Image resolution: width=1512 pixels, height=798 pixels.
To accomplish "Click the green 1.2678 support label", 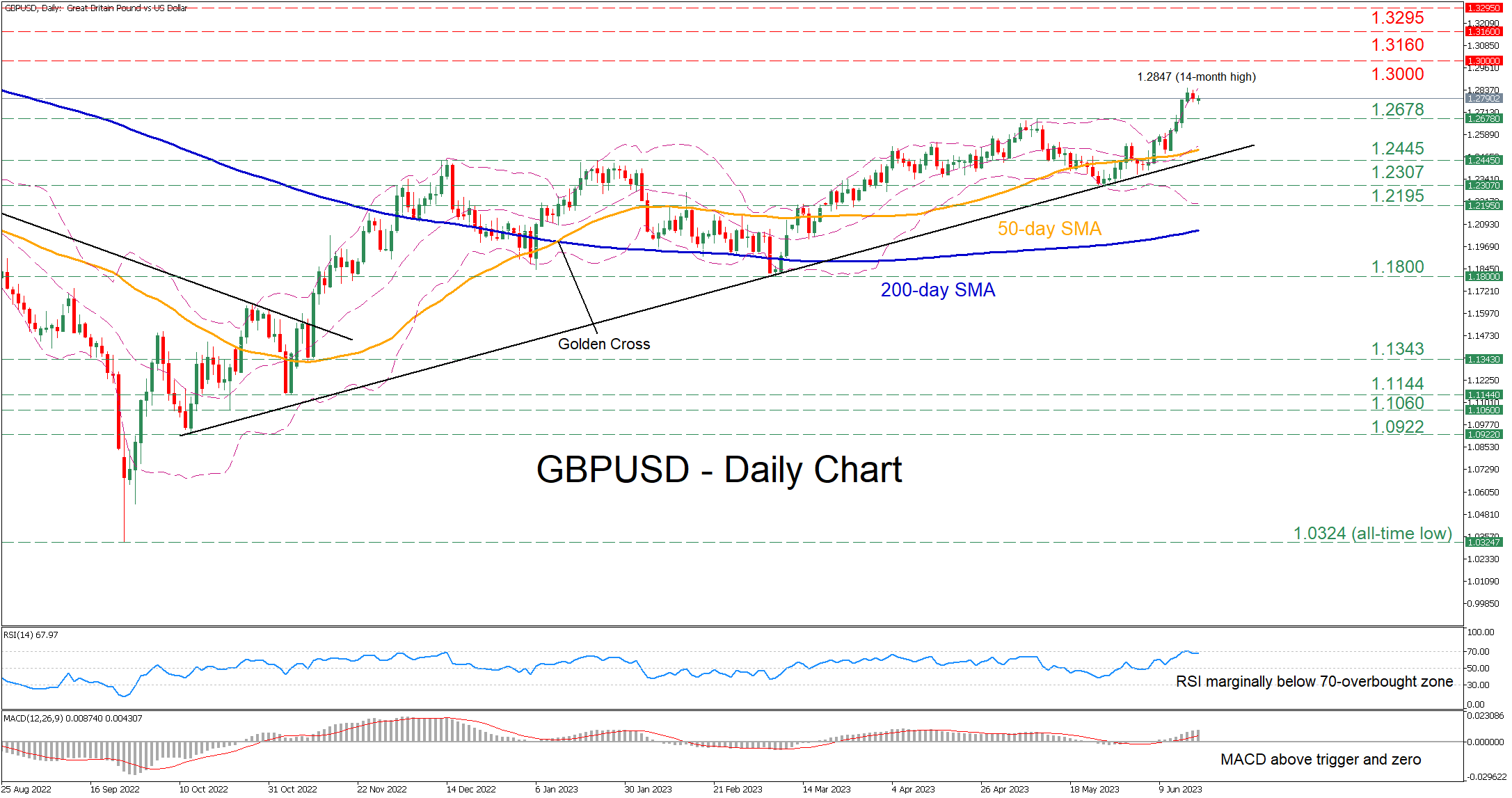I will pos(1397,110).
